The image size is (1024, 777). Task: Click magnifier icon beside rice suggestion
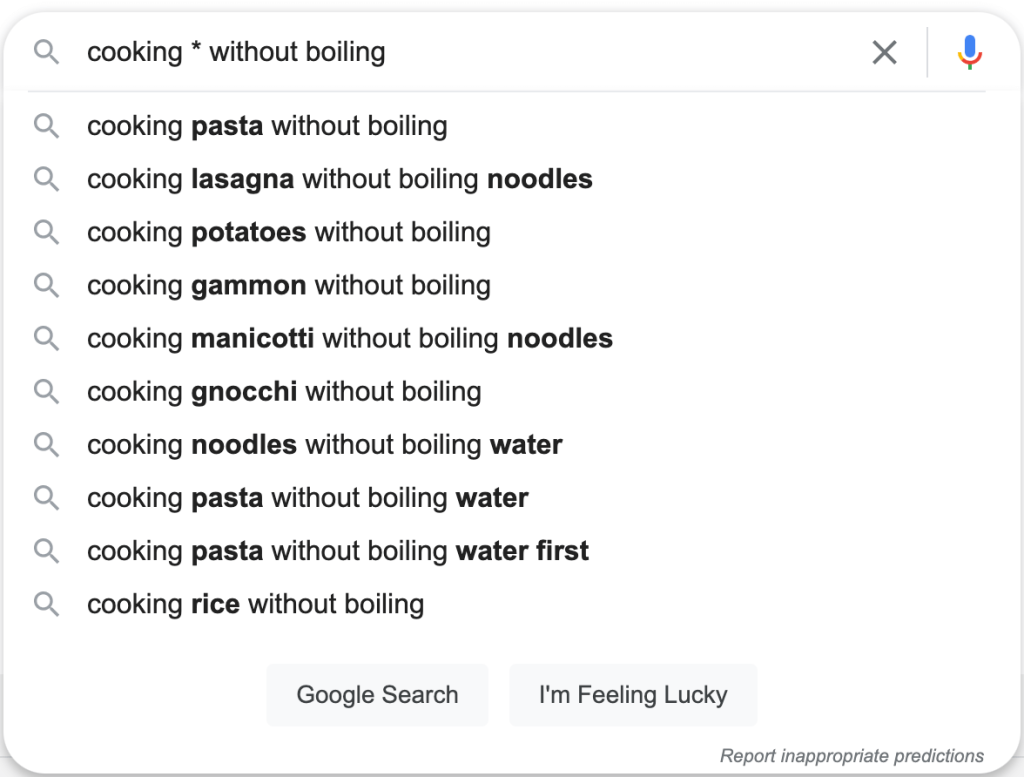pyautogui.click(x=46, y=604)
